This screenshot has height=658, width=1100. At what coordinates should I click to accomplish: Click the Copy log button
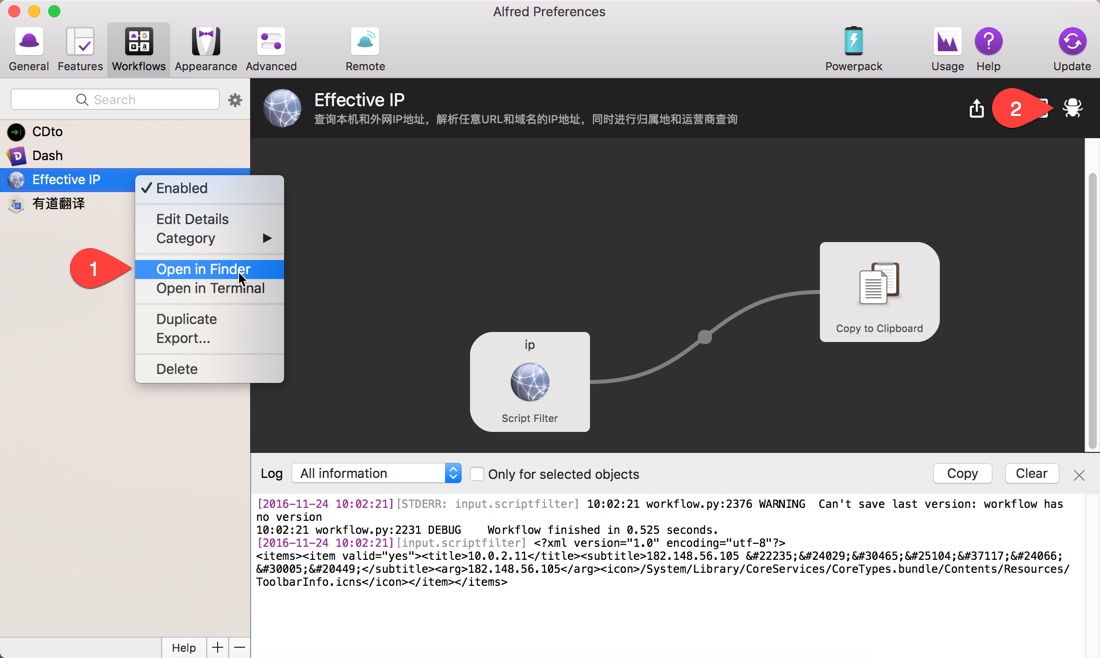tap(962, 474)
